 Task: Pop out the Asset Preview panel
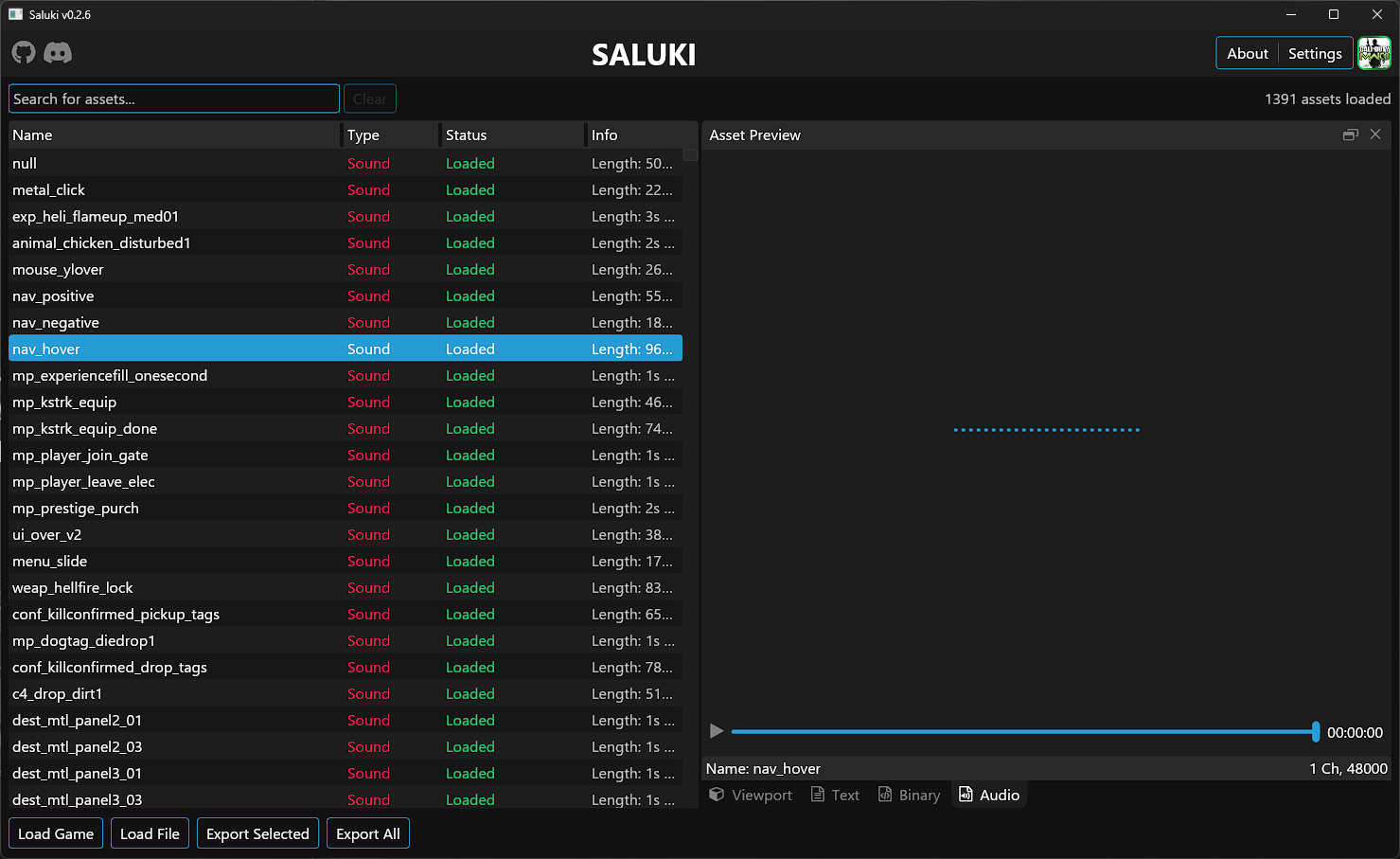click(x=1350, y=134)
